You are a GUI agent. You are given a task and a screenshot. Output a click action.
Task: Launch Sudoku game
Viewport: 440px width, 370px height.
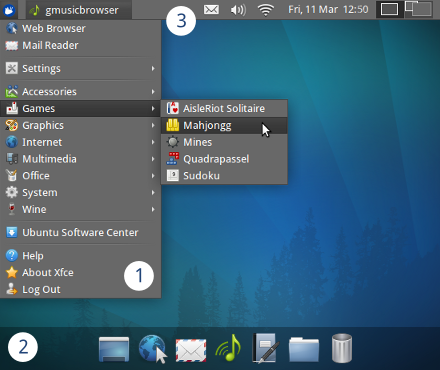point(224,176)
